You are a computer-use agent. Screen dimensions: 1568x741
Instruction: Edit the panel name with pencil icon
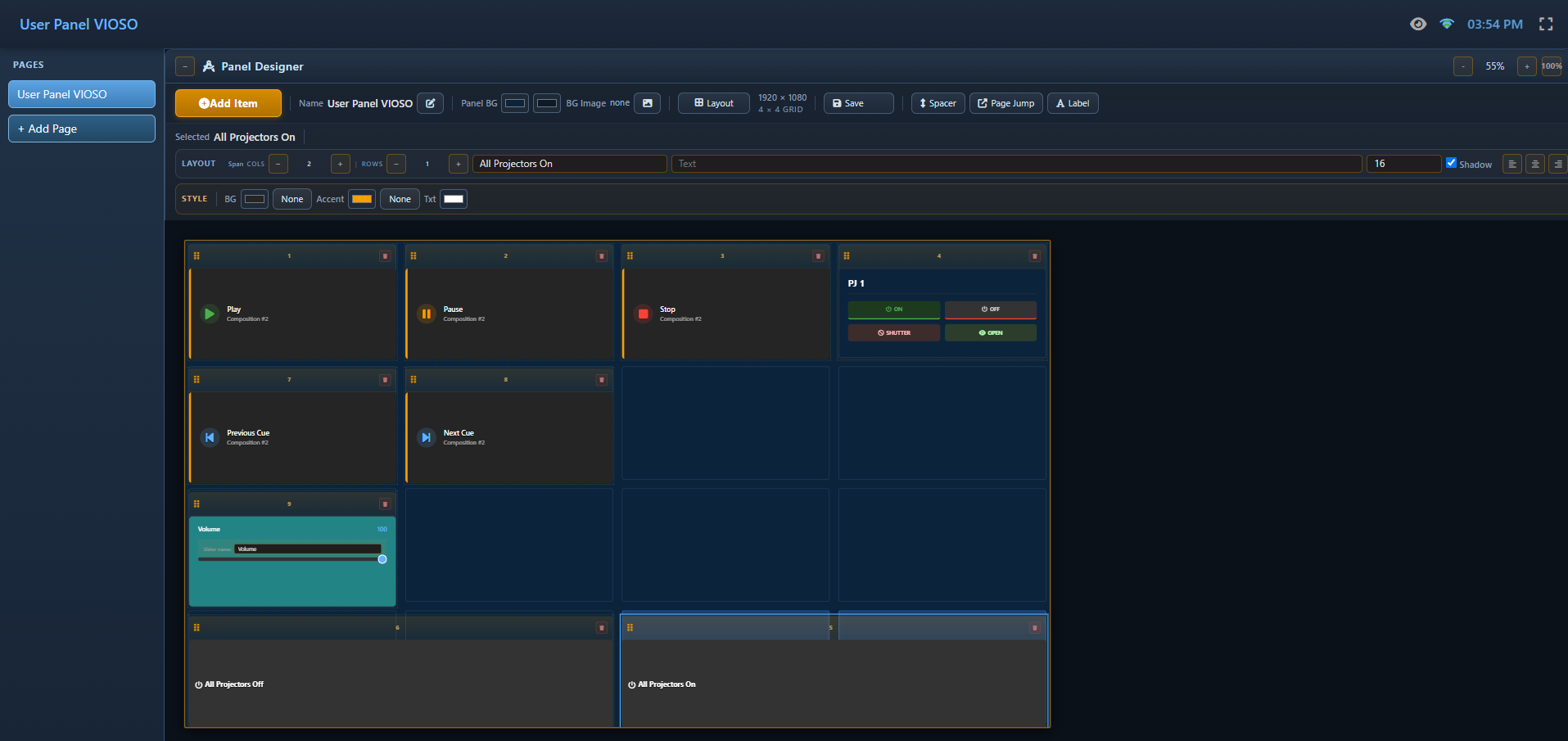[430, 103]
